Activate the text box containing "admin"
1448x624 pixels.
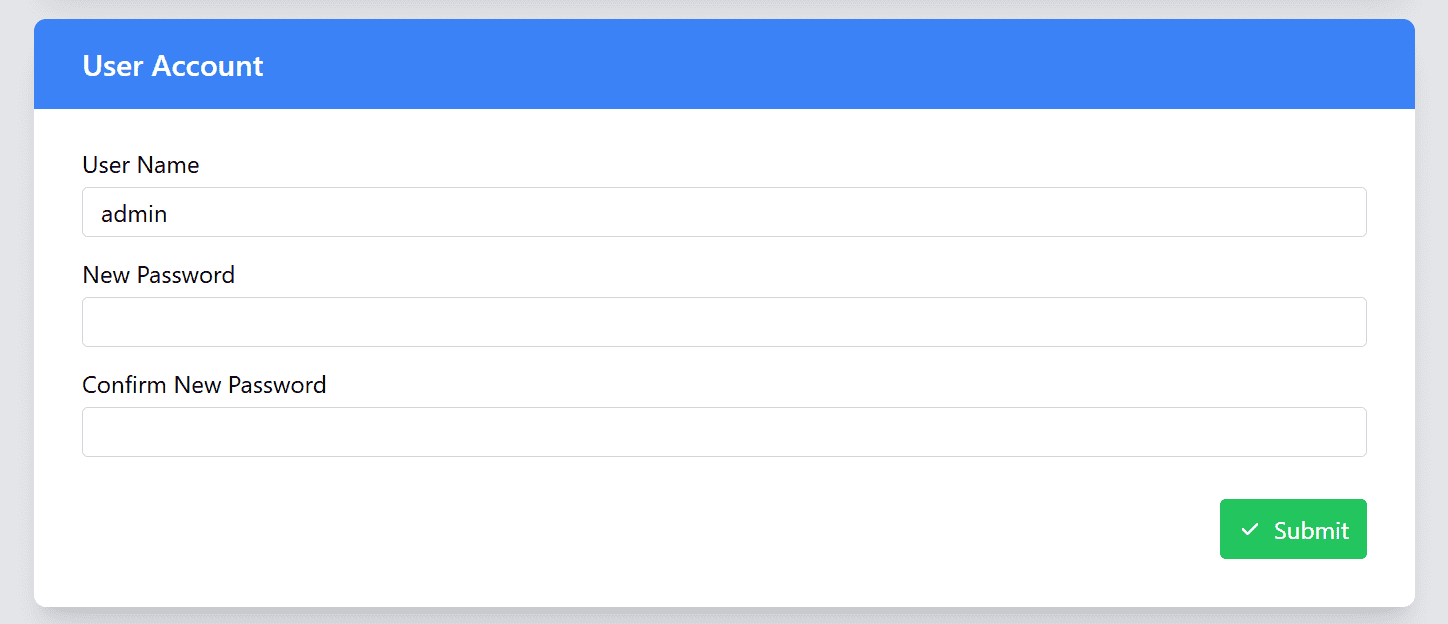pos(724,212)
